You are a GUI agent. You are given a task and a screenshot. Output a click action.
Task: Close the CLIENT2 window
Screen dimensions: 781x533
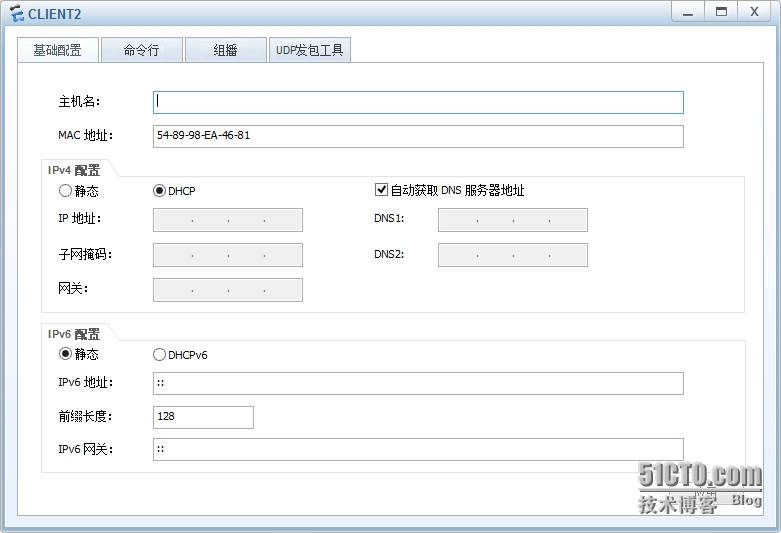tap(755, 12)
